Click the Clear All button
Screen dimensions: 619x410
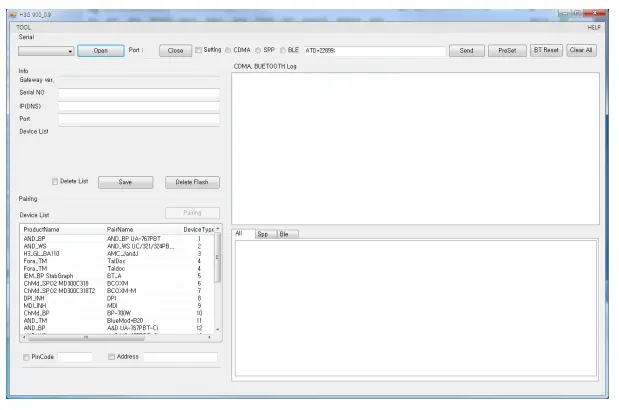tap(581, 50)
